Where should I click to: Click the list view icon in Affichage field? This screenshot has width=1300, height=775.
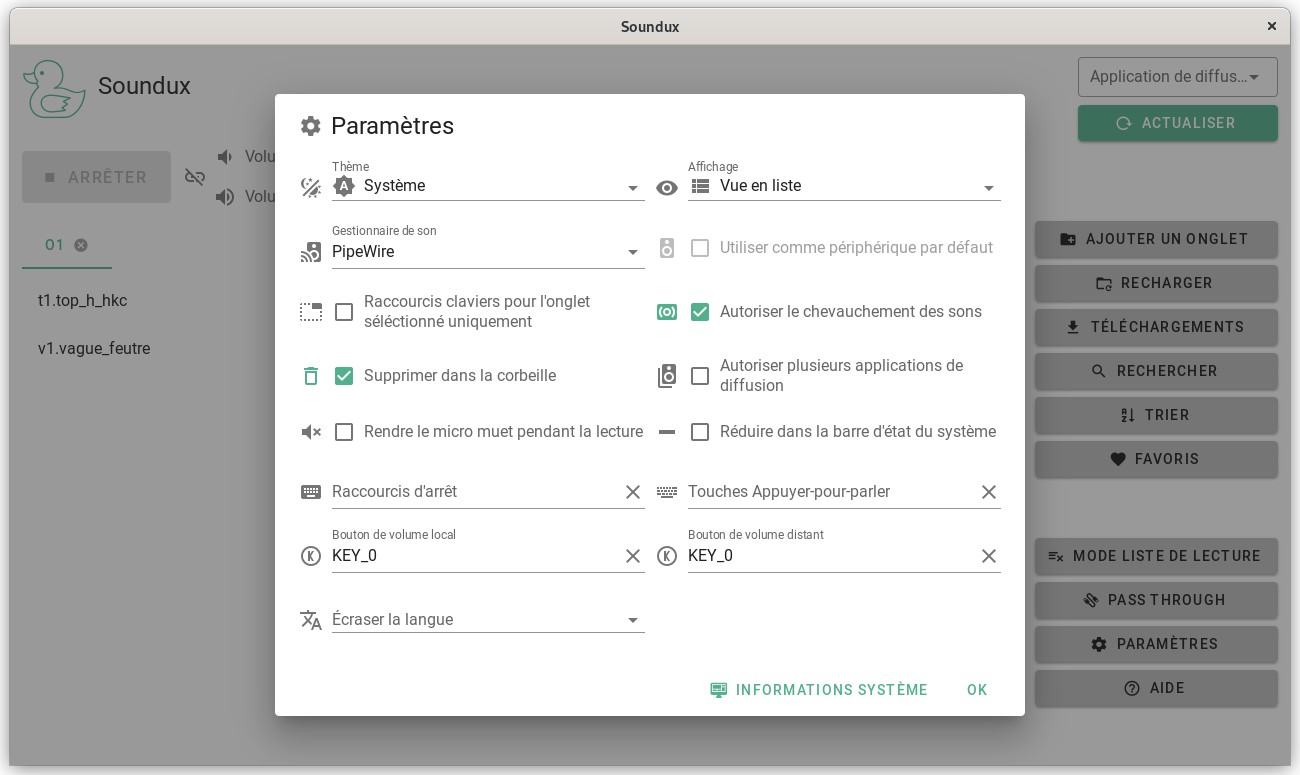pos(700,186)
